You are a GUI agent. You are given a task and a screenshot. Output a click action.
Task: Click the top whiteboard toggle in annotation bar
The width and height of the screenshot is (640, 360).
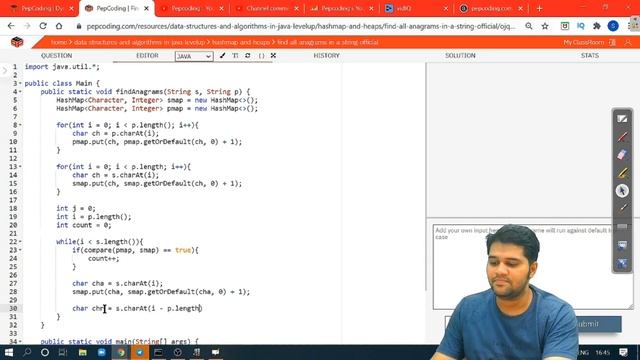coord(622,119)
